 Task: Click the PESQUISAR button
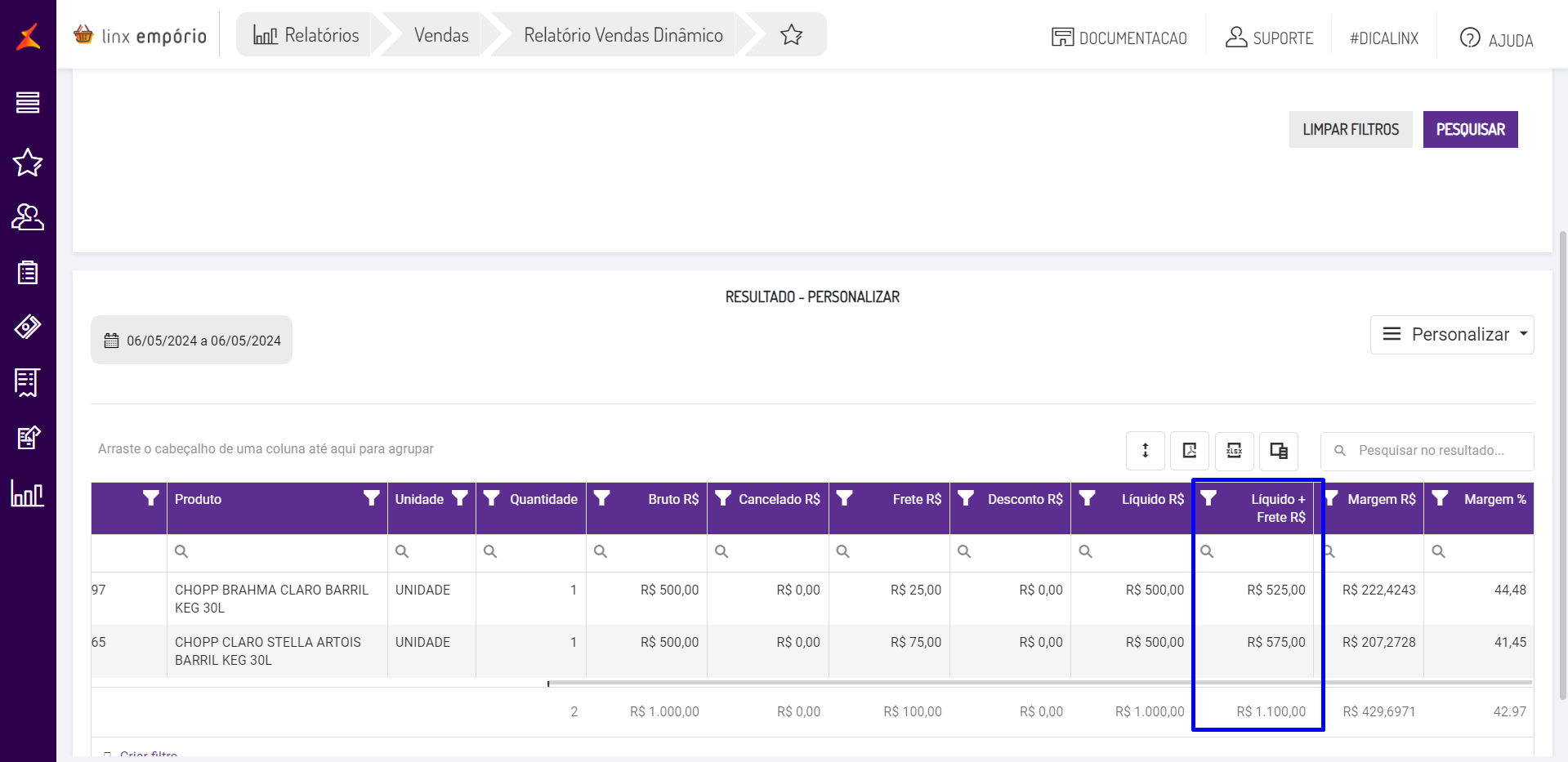[x=1470, y=130]
